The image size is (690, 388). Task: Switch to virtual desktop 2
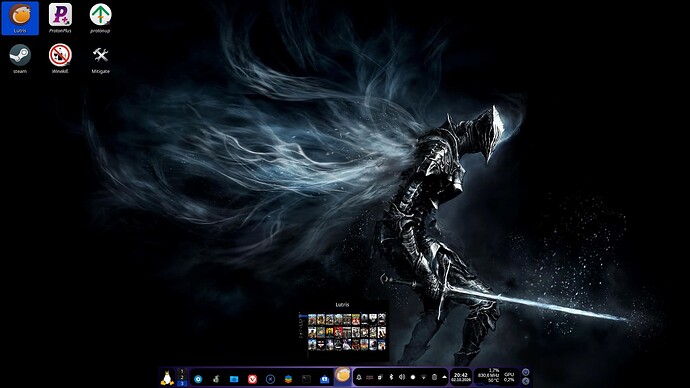click(182, 377)
